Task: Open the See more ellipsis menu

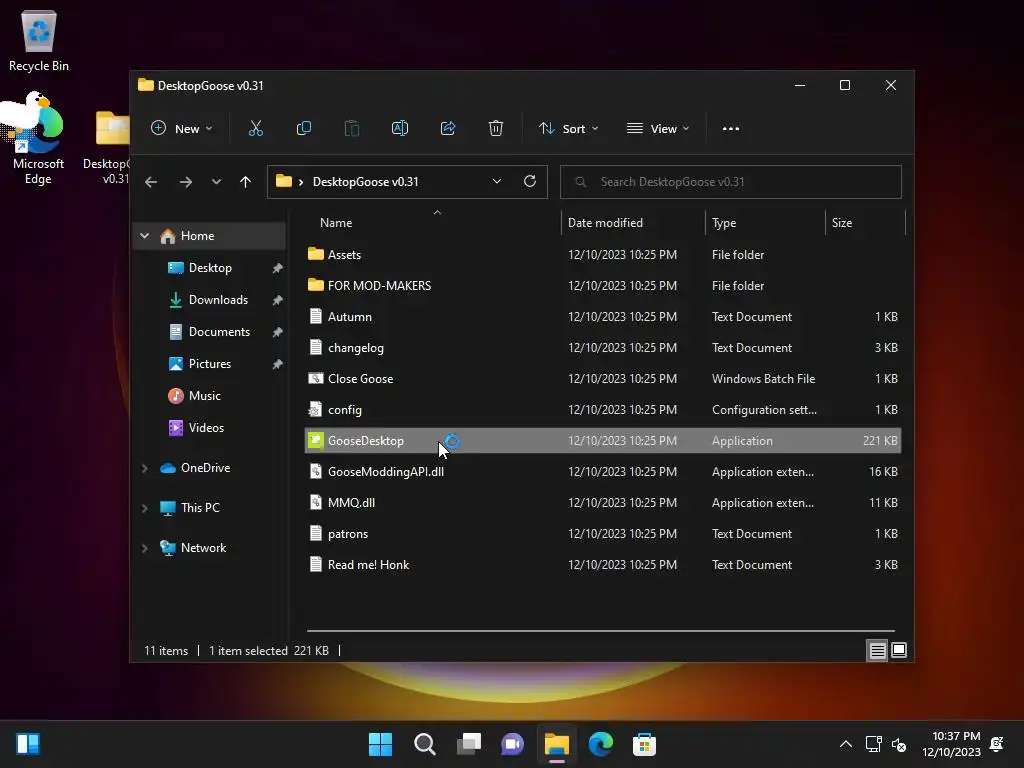Action: (x=731, y=129)
